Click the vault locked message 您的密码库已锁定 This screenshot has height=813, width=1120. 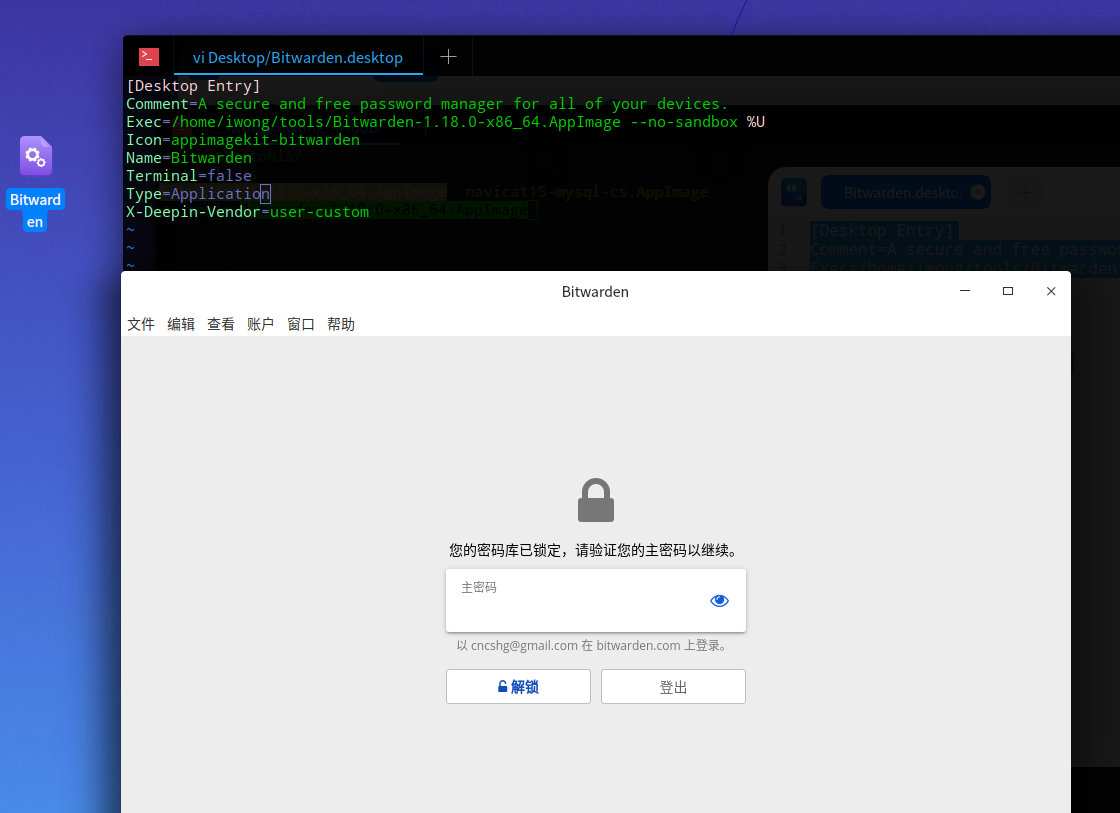click(x=594, y=550)
